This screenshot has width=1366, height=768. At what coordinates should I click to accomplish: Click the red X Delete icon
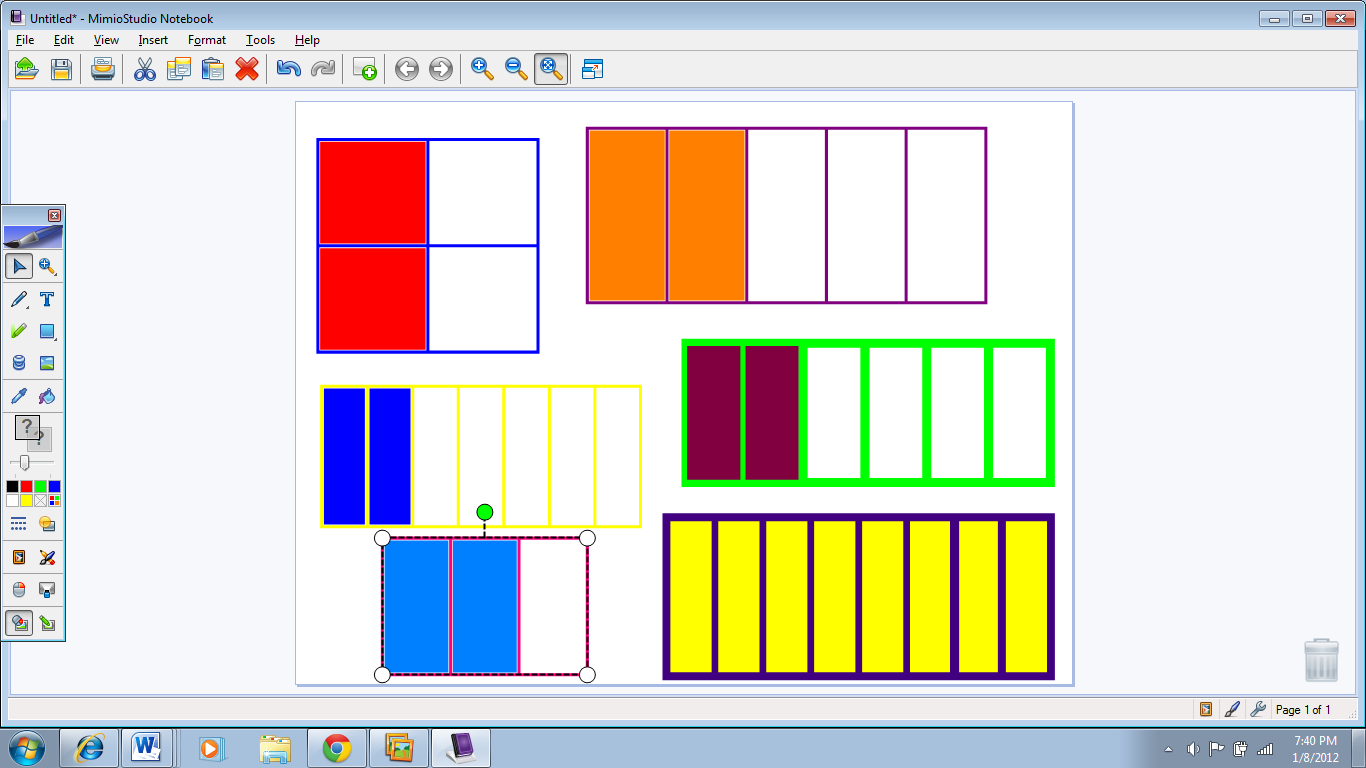pos(247,69)
